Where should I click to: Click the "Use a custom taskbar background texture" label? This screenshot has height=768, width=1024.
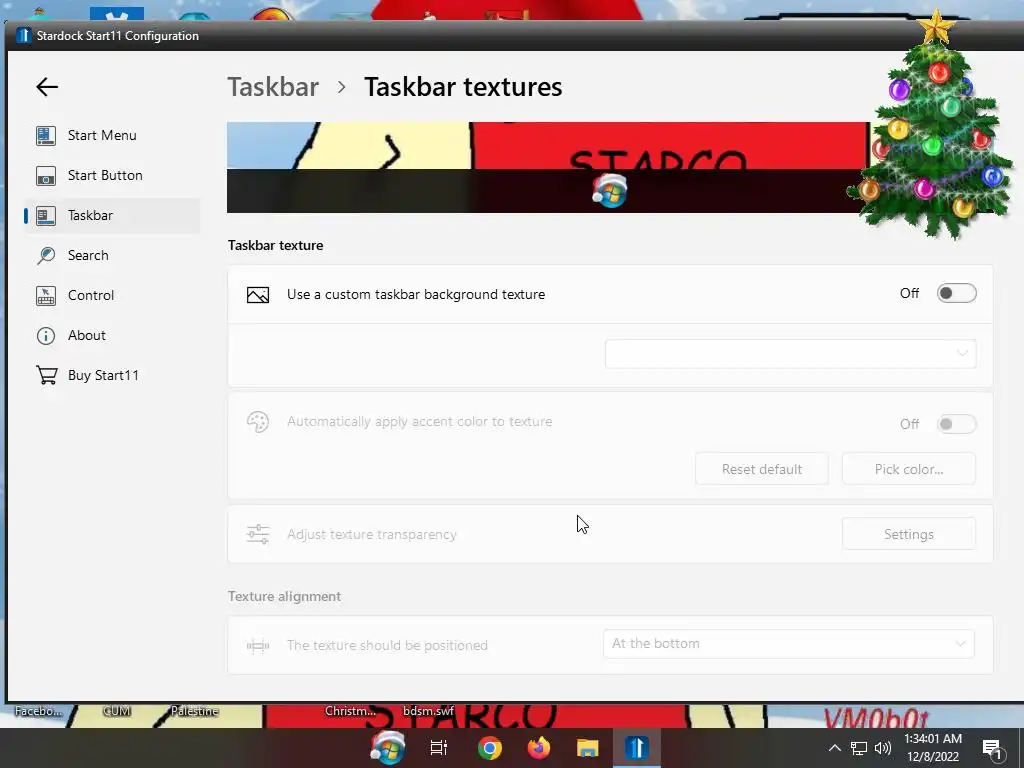tap(416, 295)
